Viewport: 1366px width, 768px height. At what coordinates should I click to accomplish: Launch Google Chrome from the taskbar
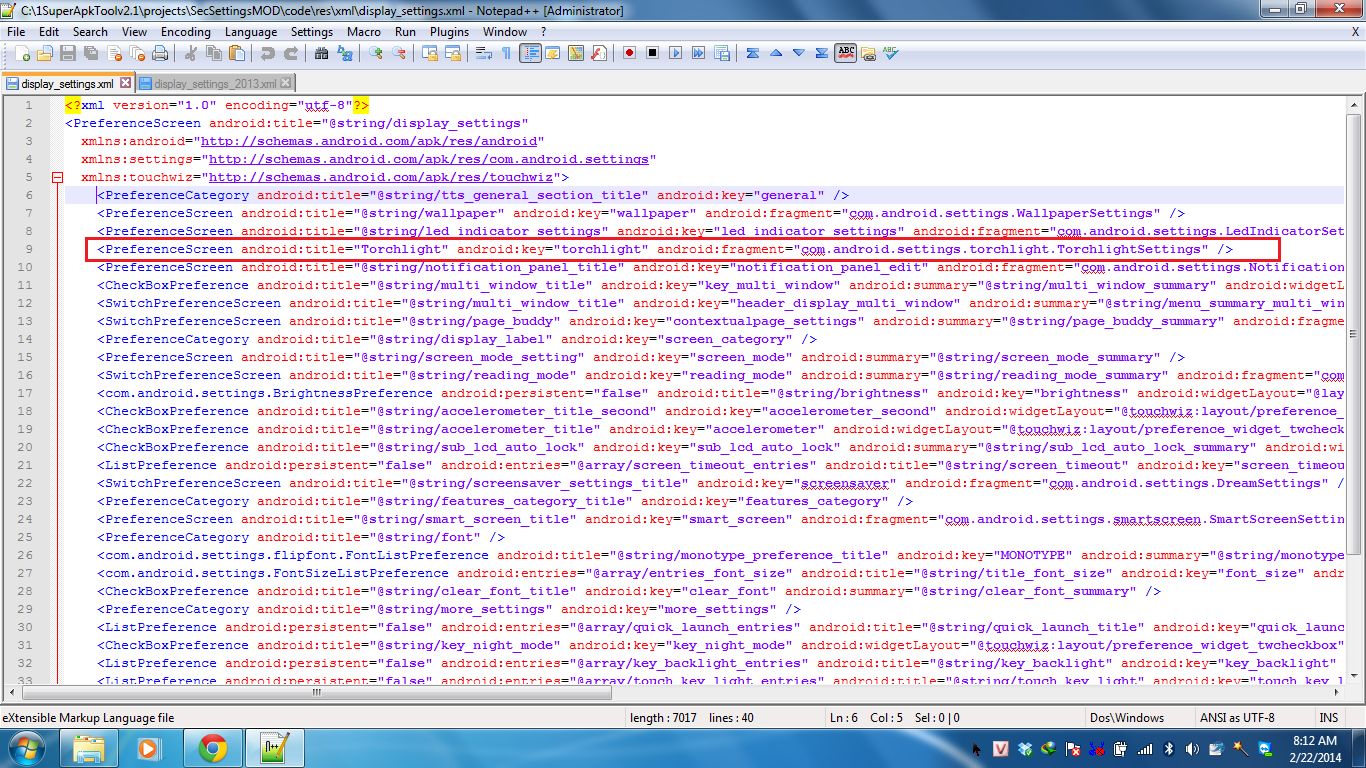[x=212, y=748]
